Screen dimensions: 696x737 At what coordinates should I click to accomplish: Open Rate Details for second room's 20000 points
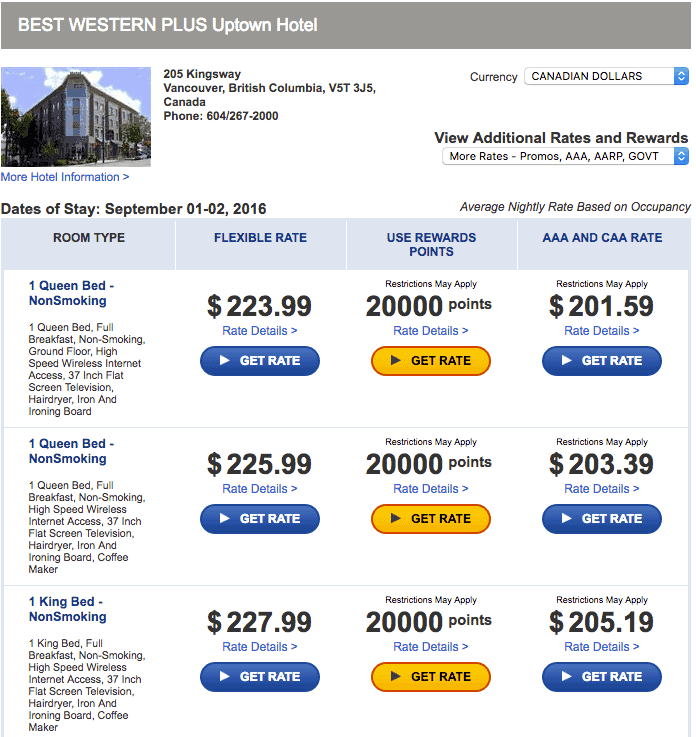(x=431, y=489)
